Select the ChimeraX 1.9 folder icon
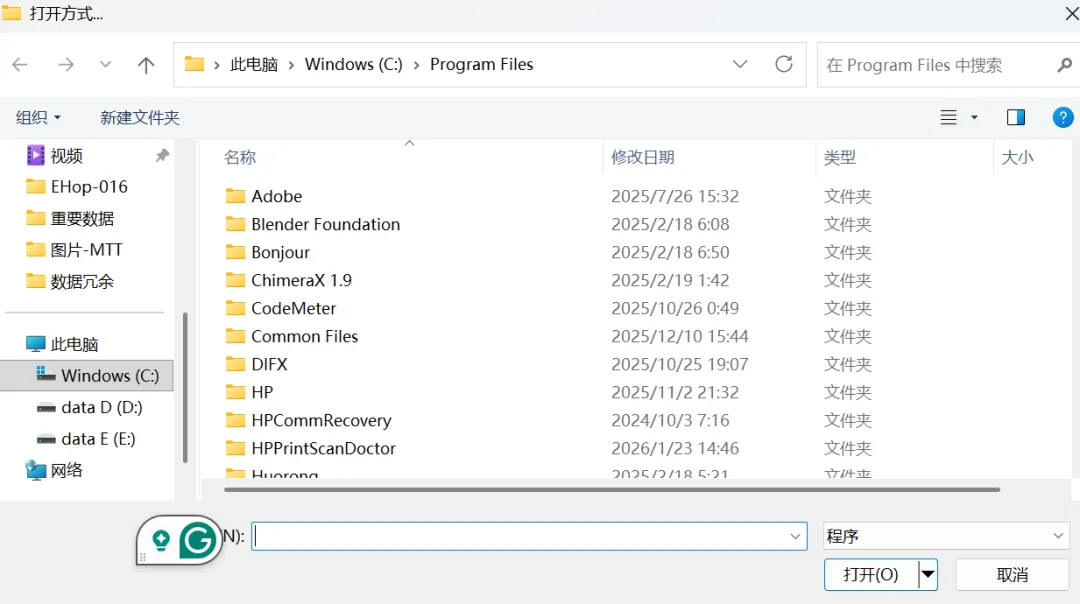1080x604 pixels. point(235,280)
